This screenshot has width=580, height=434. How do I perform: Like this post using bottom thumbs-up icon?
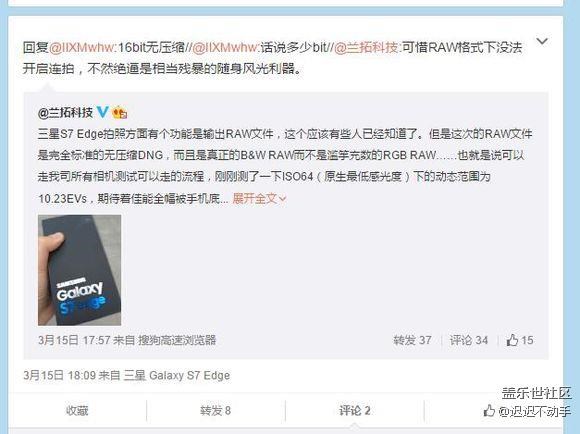pos(489,410)
